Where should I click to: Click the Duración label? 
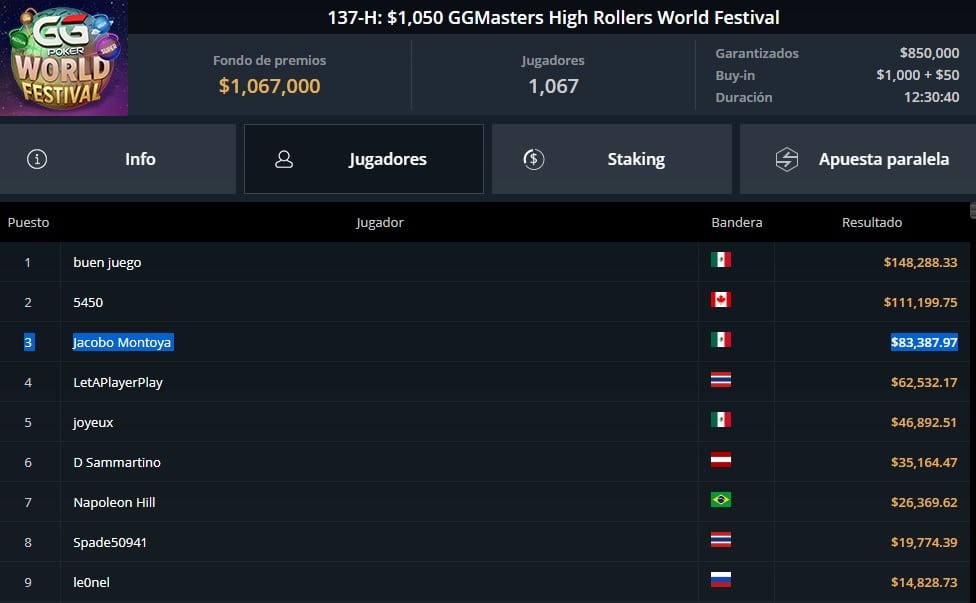pyautogui.click(x=744, y=98)
